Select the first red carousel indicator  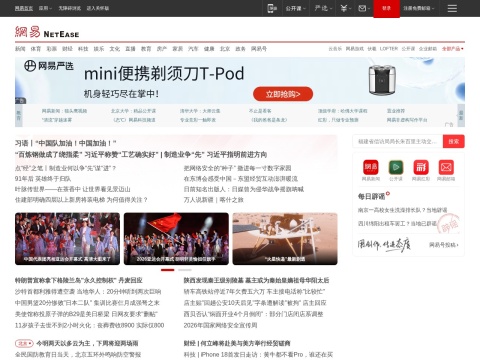[168, 270]
